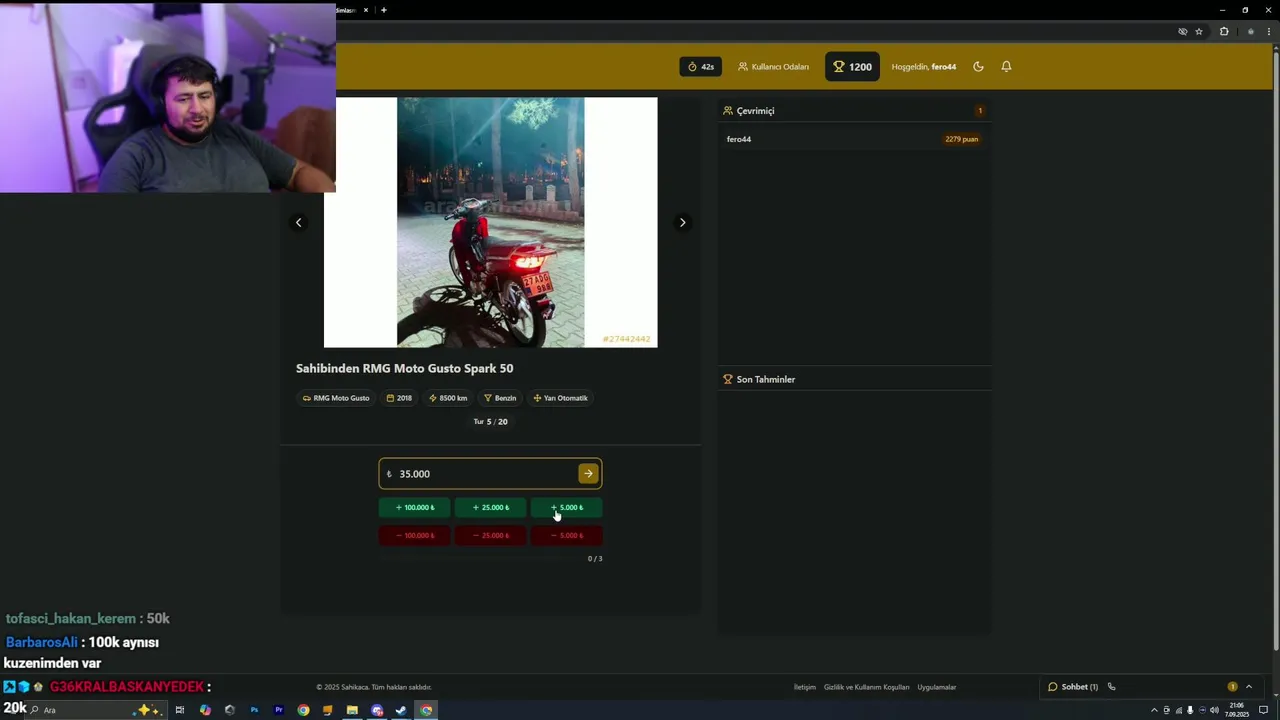Open the taskbar clock and date
Image resolution: width=1280 pixels, height=720 pixels.
coord(1239,710)
